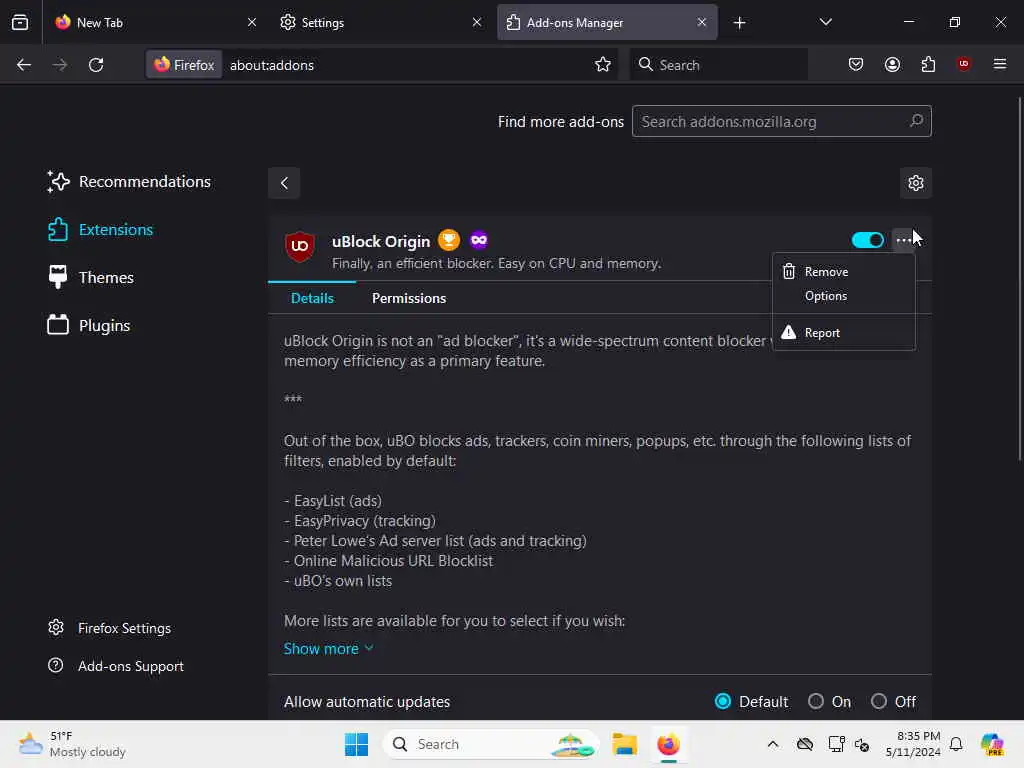Open the Extensions toolbar puzzle icon
This screenshot has height=768, width=1024.
[928, 65]
